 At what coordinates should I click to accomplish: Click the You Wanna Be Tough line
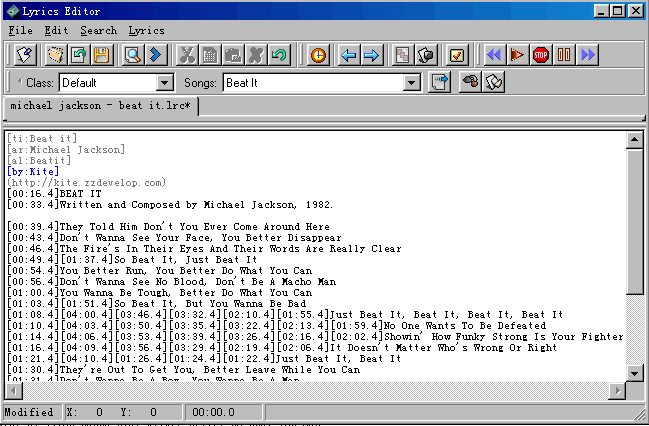[160, 293]
